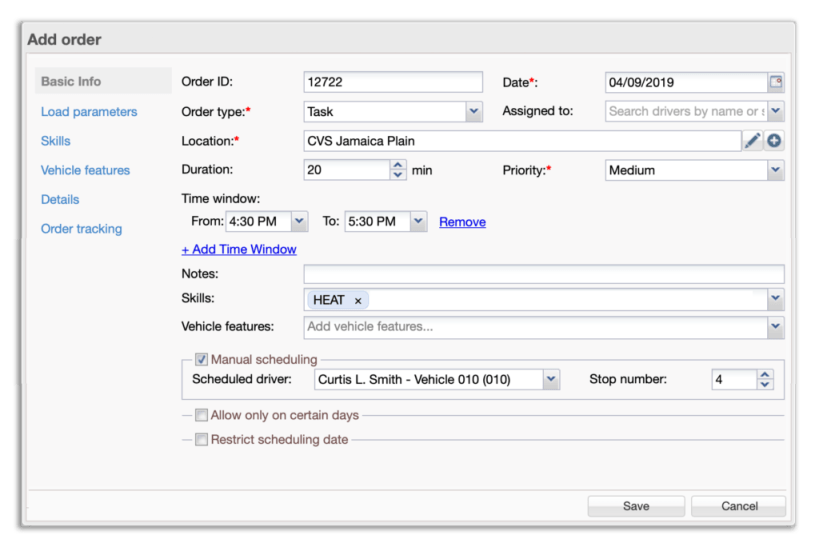Screen dimensions: 819x555
Task: Decrease Stop number with down arrow
Action: (x=765, y=384)
